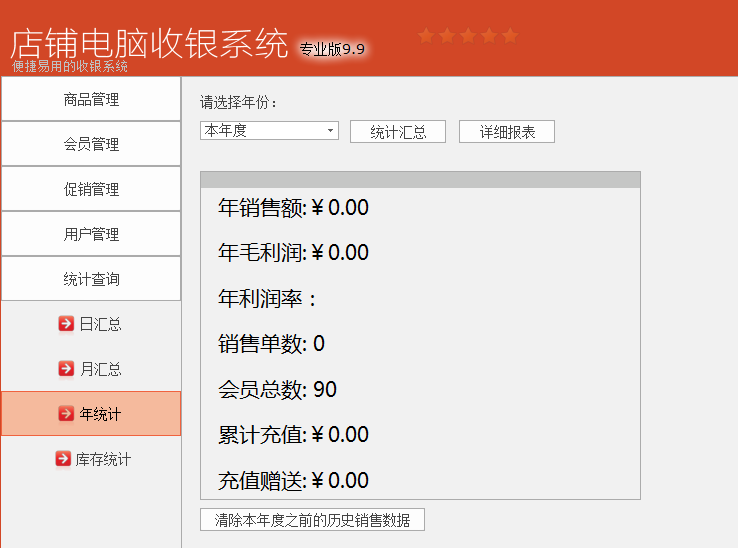Screen dimensions: 738x548
Task: Expand 用户管理 sidebar section
Action: (x=91, y=234)
